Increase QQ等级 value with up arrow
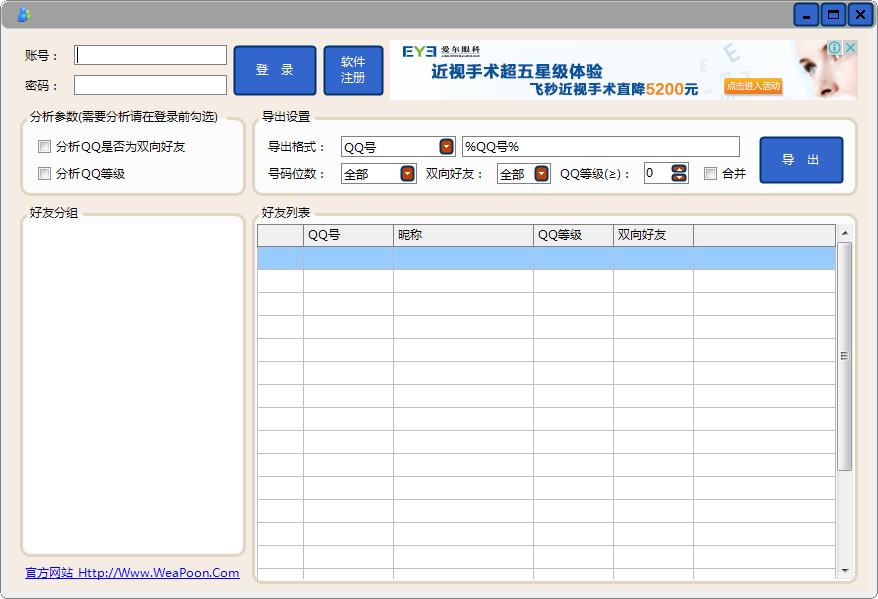 [x=680, y=168]
